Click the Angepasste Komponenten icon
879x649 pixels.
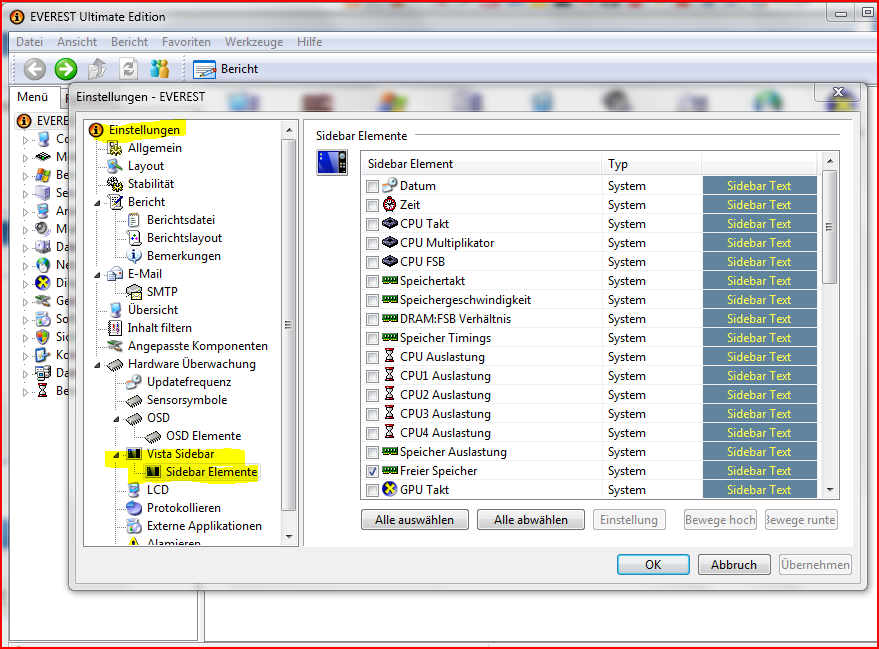(115, 346)
